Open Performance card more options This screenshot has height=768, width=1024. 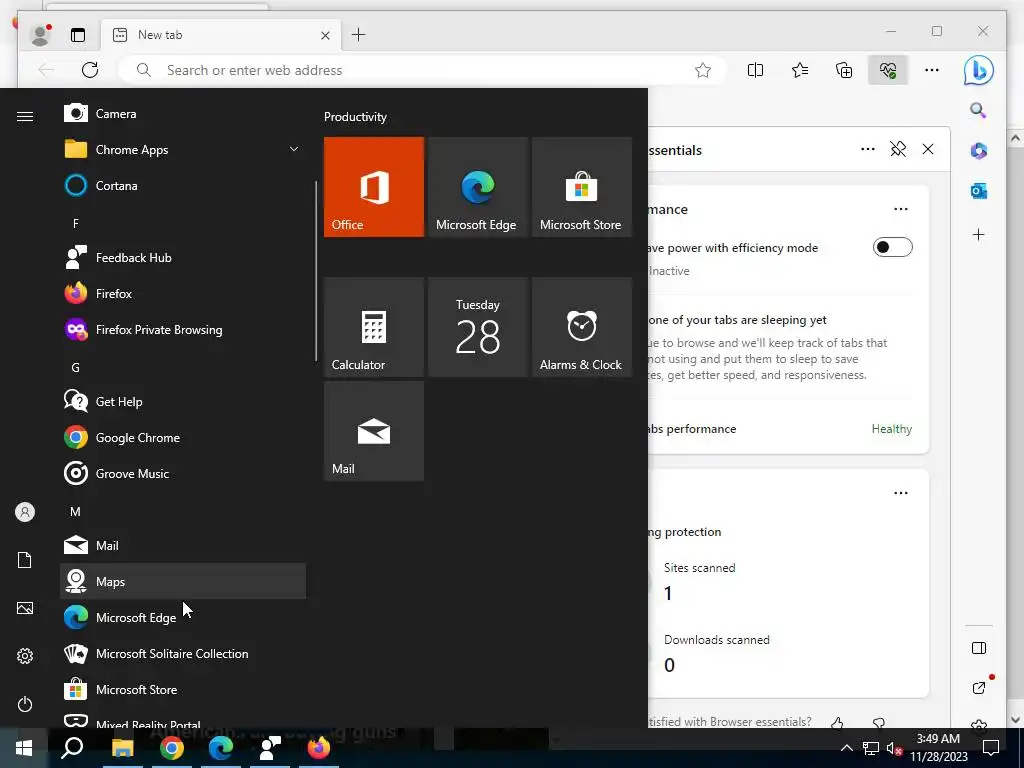(901, 209)
